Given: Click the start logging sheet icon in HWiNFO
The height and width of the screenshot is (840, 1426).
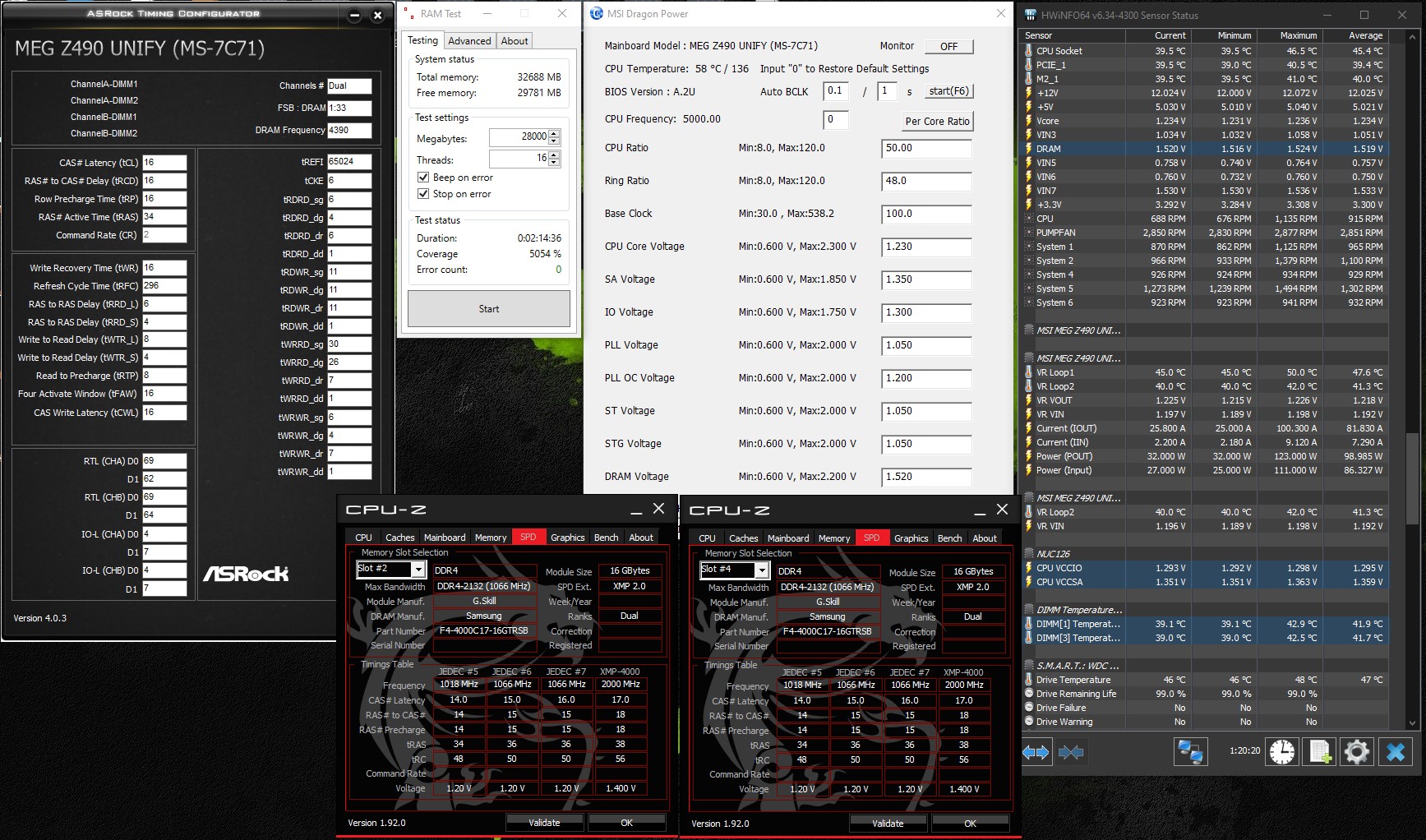Looking at the screenshot, I should pos(1320,752).
